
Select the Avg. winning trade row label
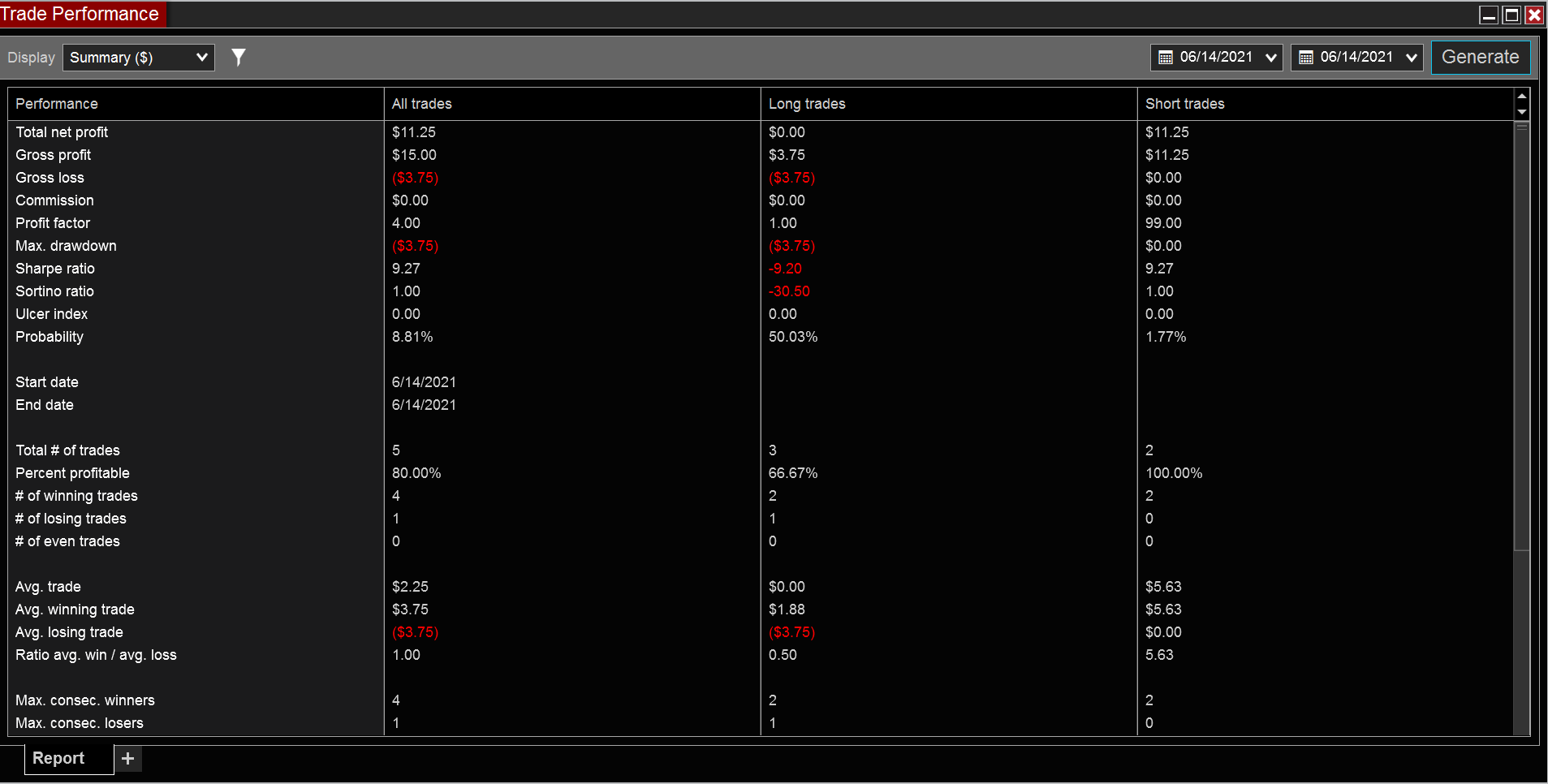[x=75, y=610]
